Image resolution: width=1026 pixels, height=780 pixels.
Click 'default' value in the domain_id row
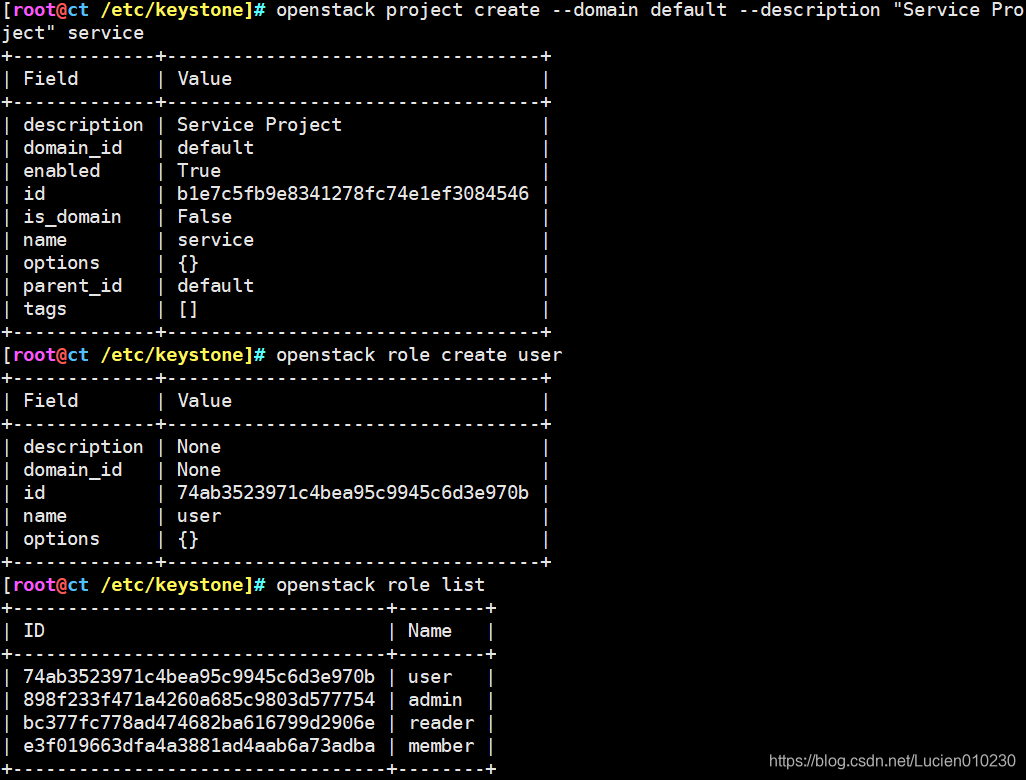[215, 148]
